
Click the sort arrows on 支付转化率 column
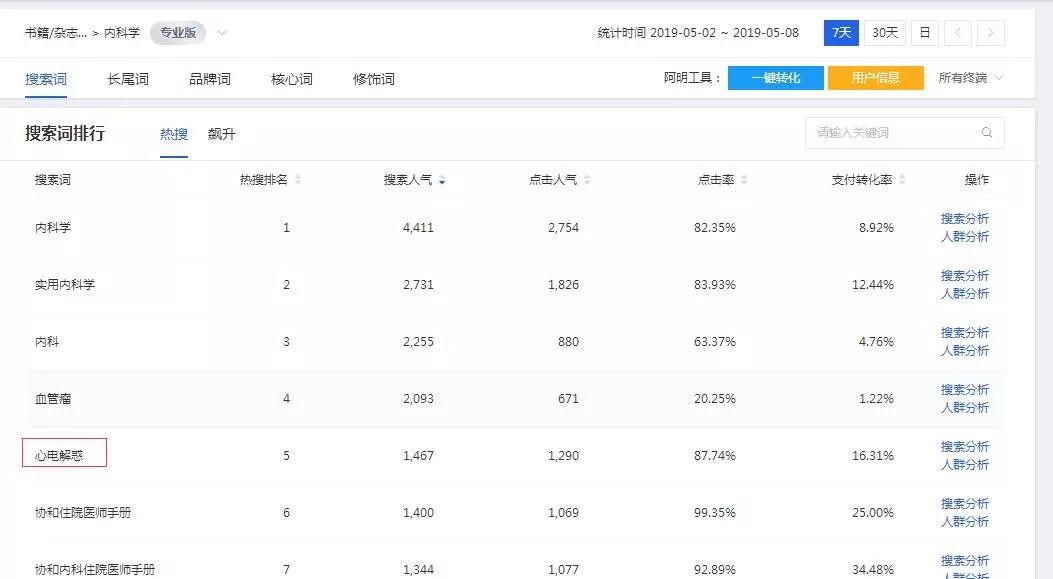[x=899, y=179]
